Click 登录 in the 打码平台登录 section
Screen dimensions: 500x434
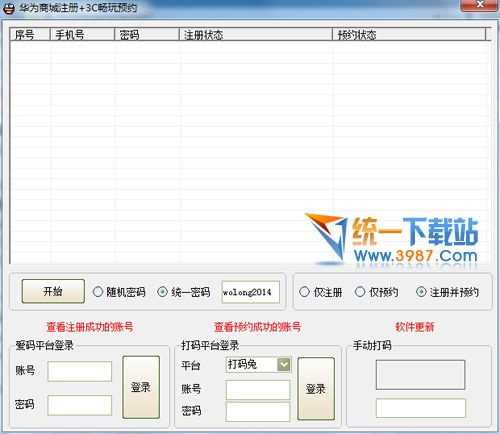[x=316, y=389]
